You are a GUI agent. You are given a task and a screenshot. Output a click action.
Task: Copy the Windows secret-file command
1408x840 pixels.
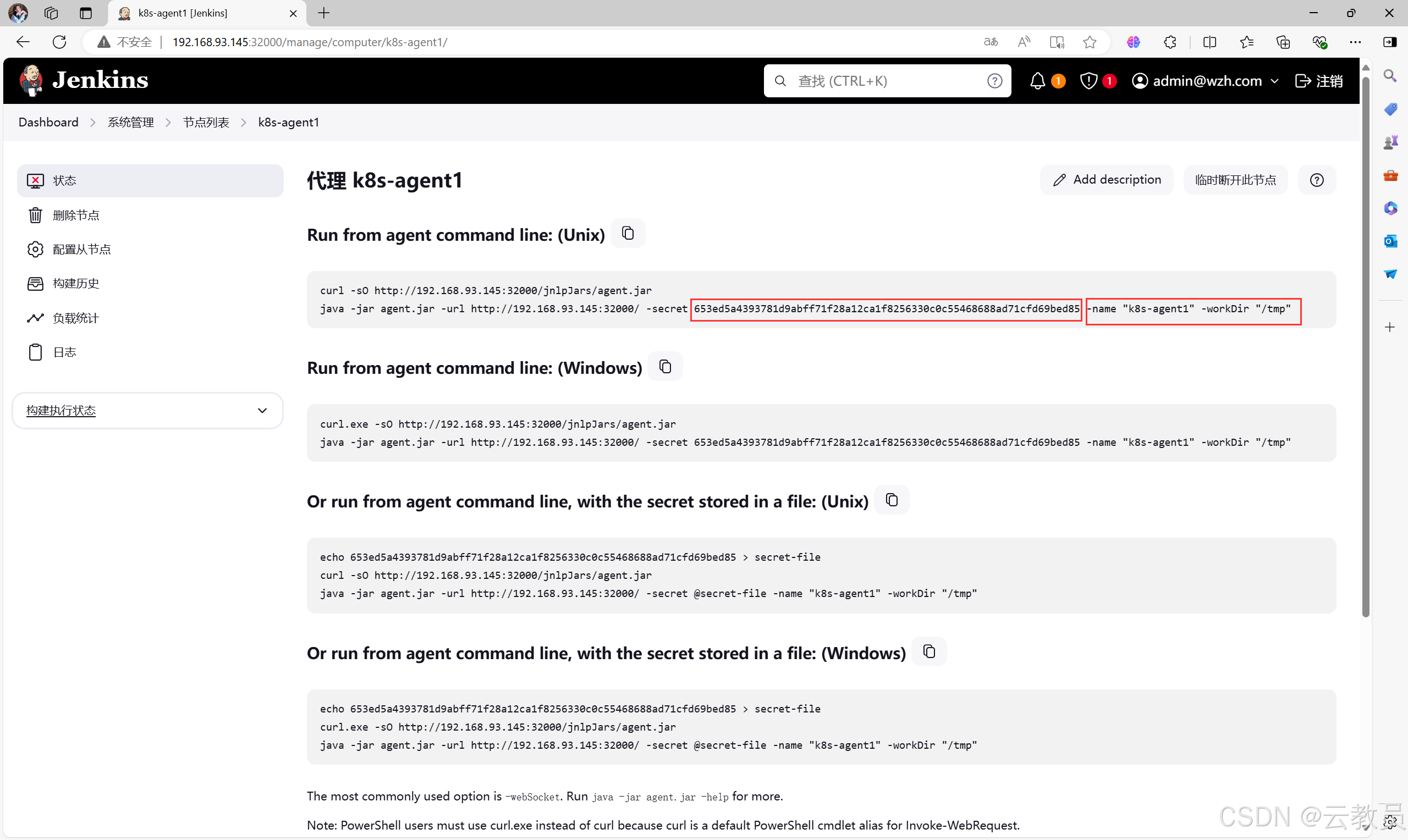[x=928, y=651]
